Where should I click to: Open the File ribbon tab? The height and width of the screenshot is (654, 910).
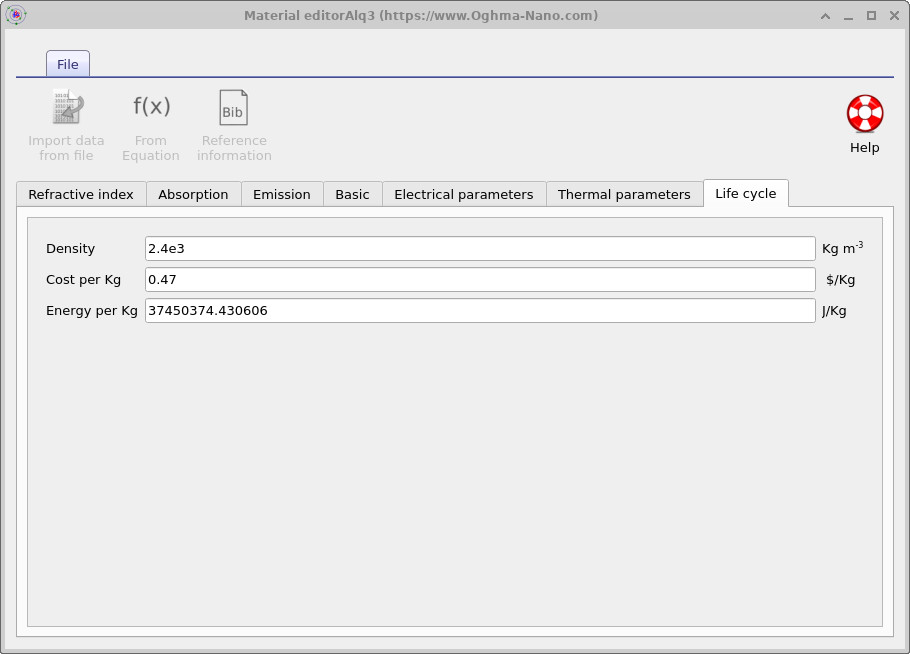67,63
